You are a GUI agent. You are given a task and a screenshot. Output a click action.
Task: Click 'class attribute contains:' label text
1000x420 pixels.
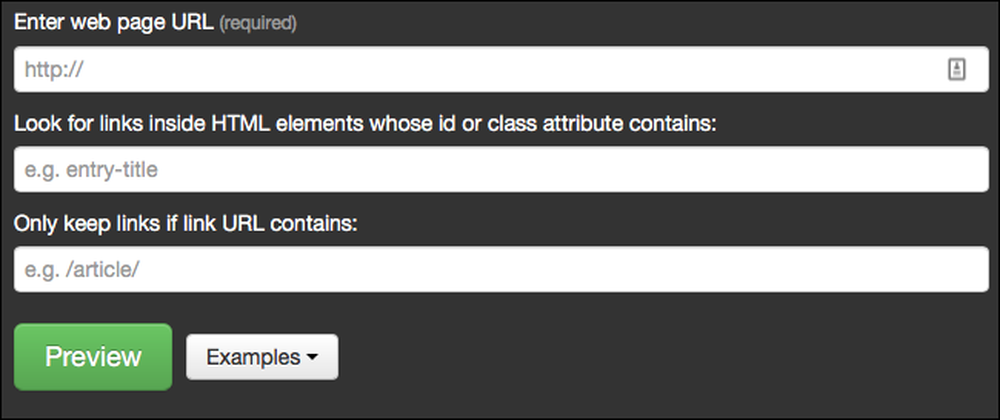(602, 123)
